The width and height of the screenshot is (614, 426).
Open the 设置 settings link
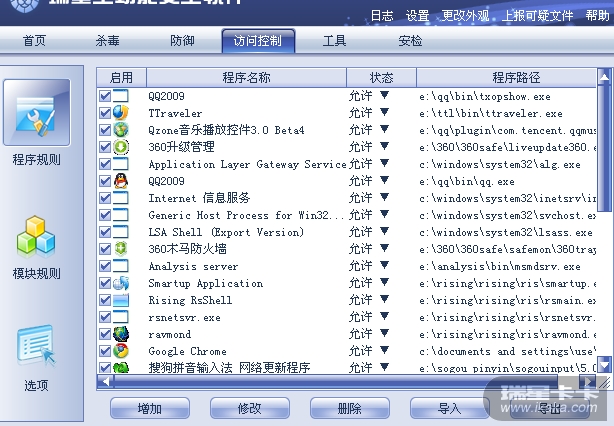tap(417, 16)
